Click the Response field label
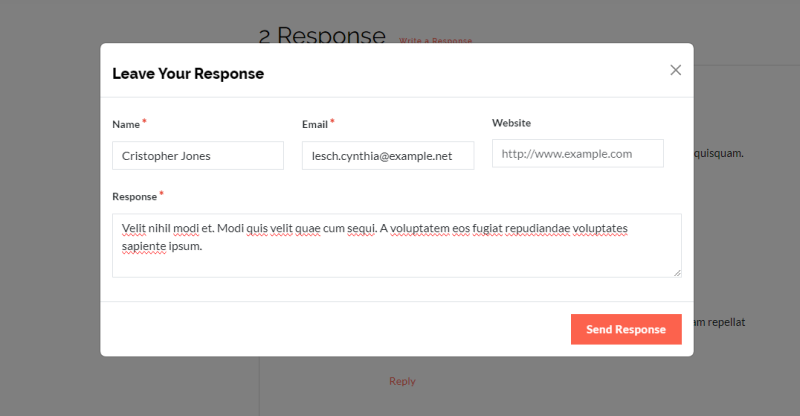 pos(135,197)
